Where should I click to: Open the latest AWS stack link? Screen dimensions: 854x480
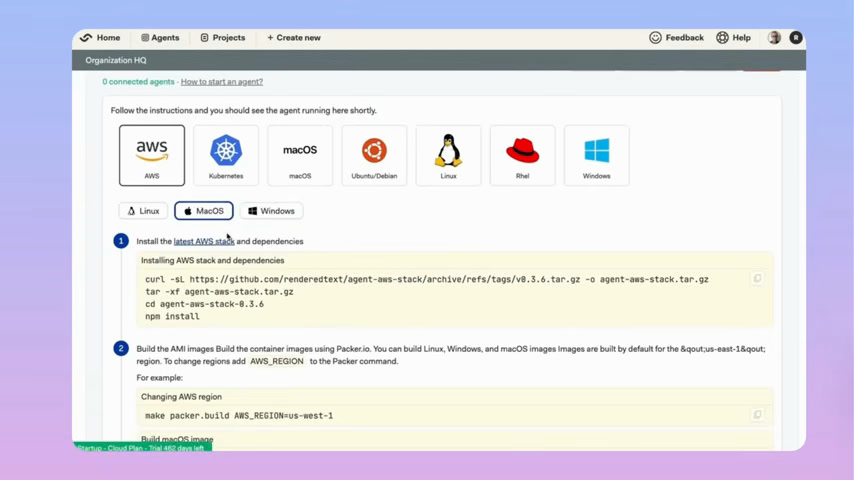[x=204, y=241]
